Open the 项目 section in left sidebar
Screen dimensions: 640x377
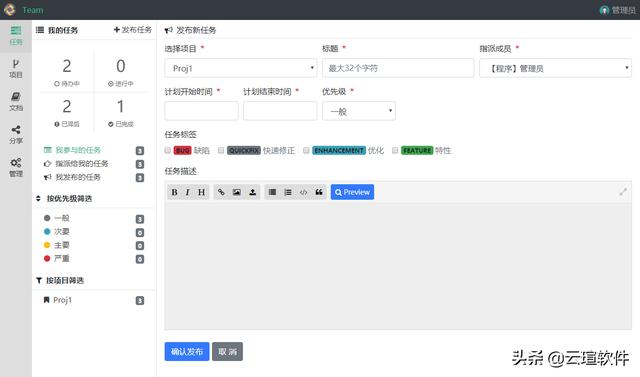tap(16, 69)
